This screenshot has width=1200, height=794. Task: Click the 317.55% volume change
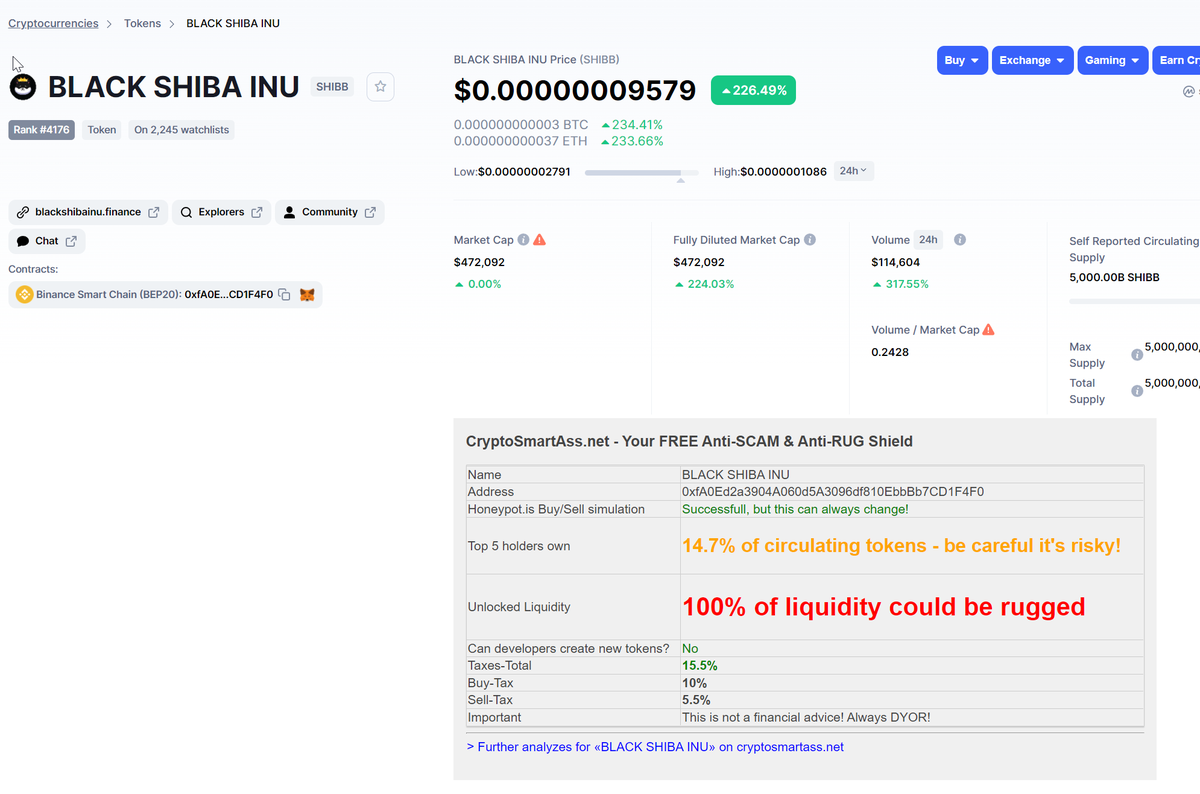[x=900, y=284]
